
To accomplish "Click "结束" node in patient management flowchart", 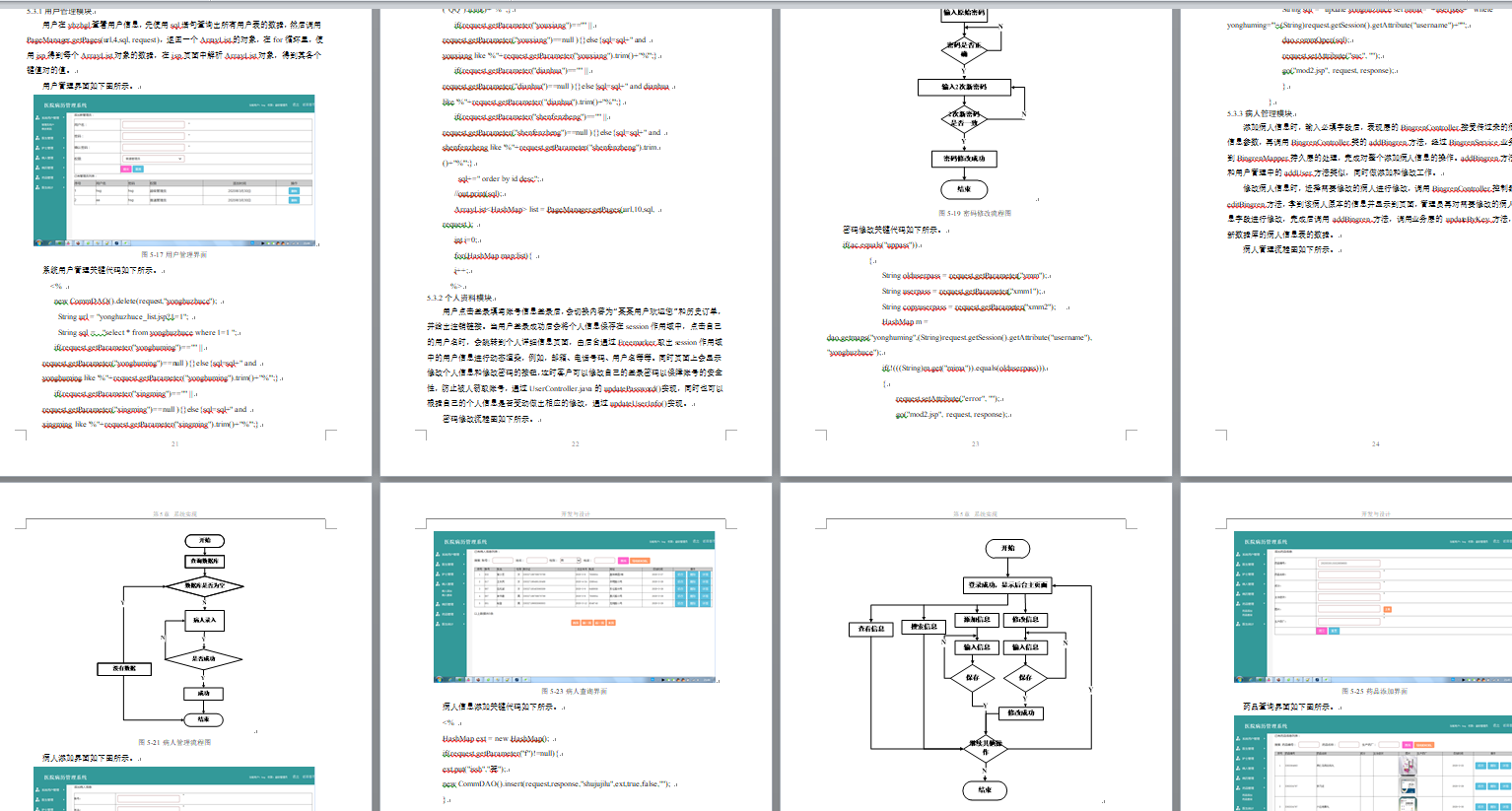I will [x=203, y=719].
